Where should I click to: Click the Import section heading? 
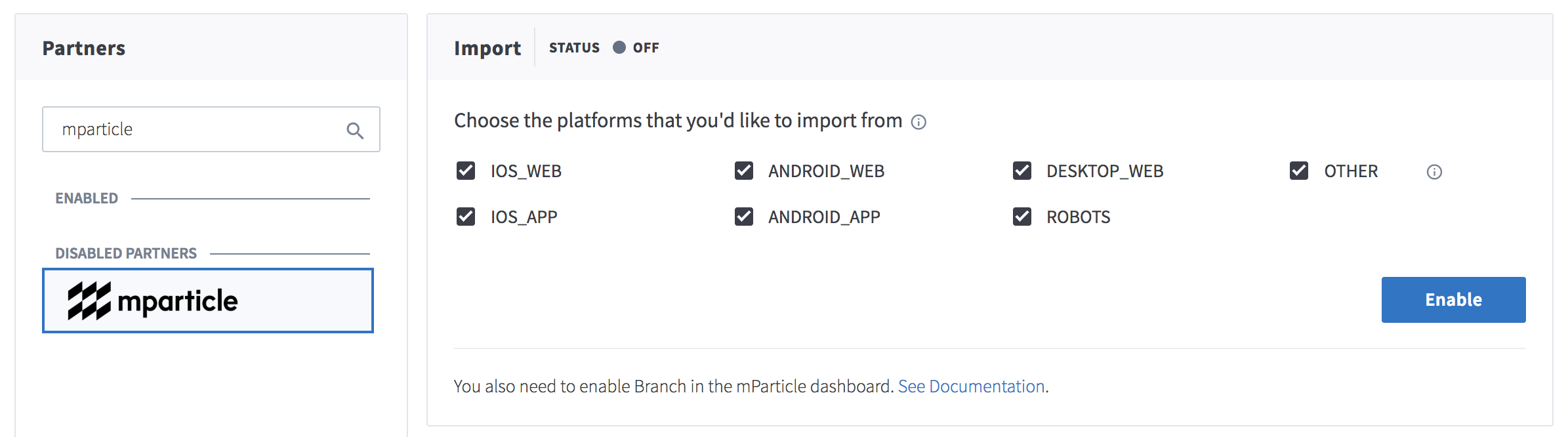pos(487,48)
